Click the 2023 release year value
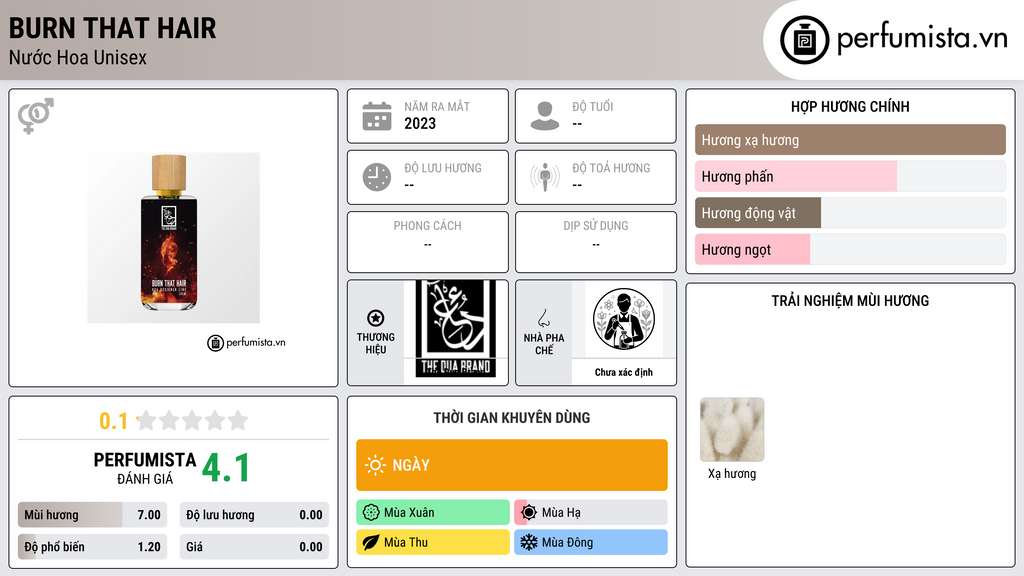This screenshot has height=576, width=1024. click(x=420, y=123)
